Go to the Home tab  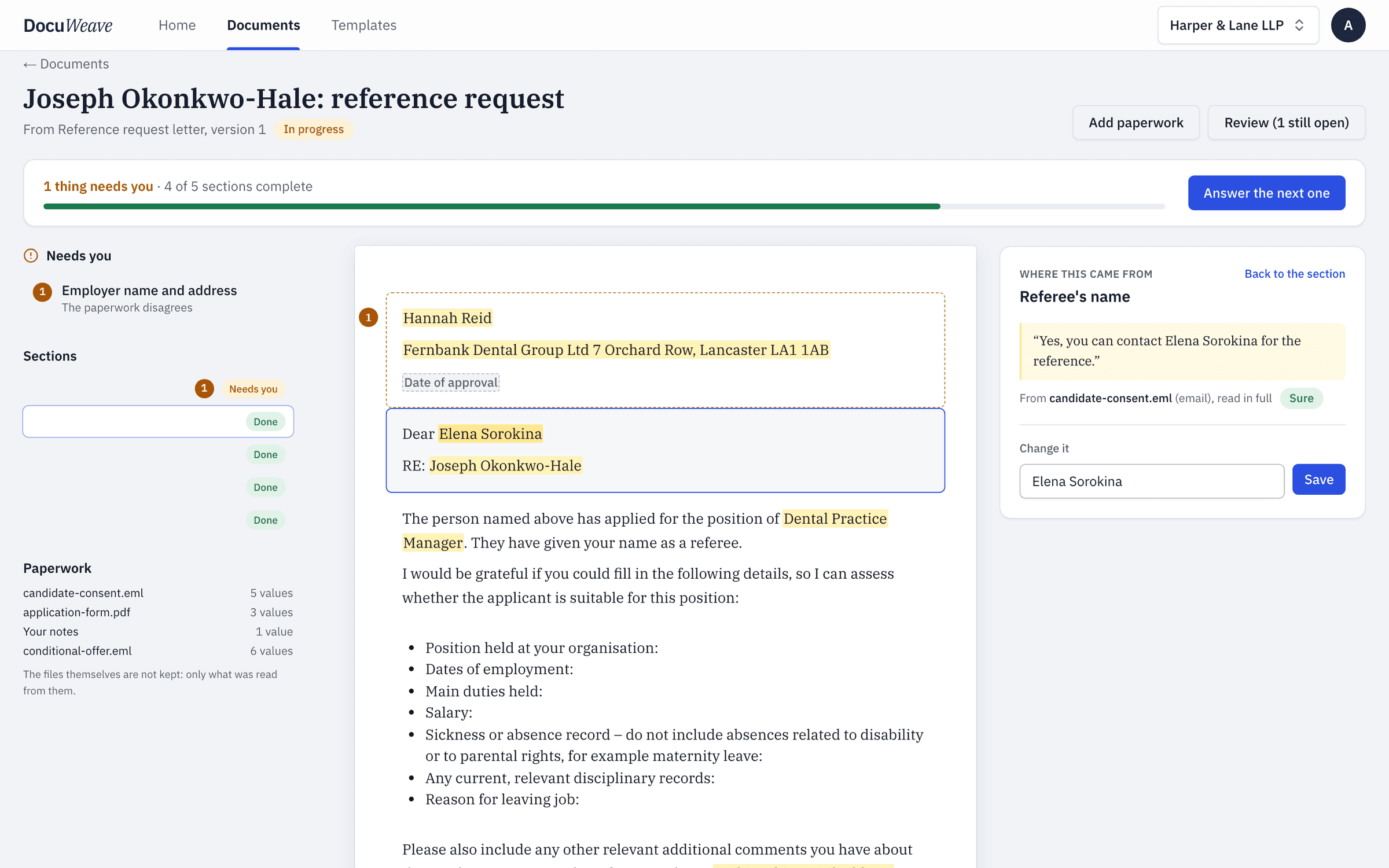[177, 25]
